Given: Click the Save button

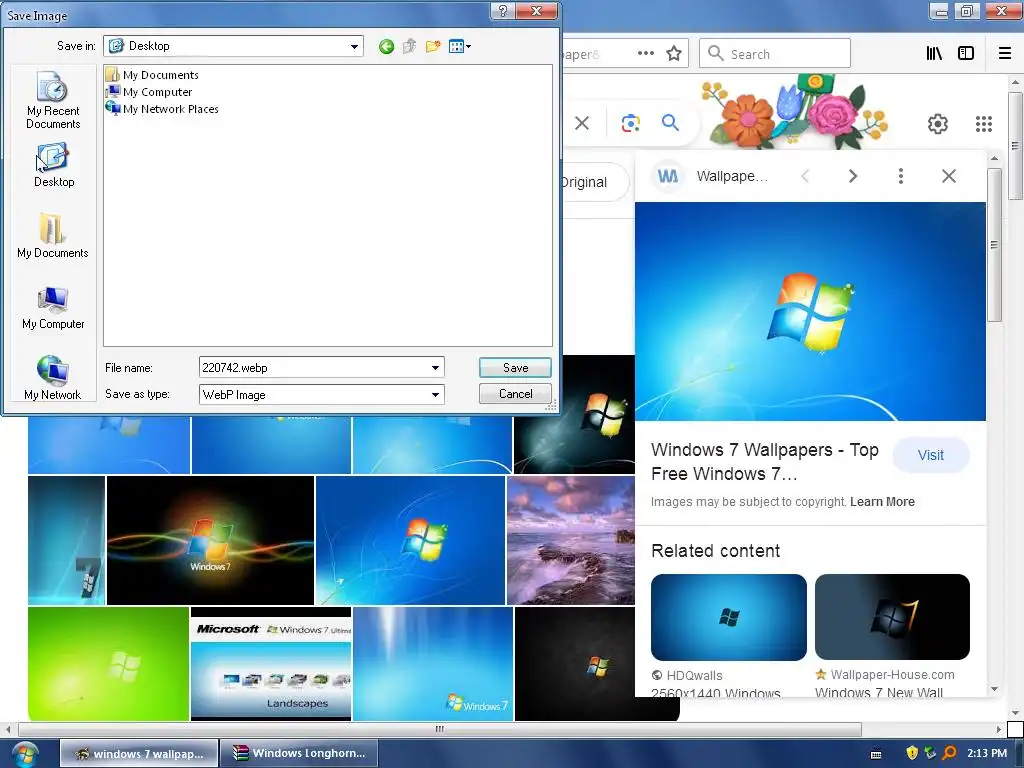Looking at the screenshot, I should coord(515,368).
